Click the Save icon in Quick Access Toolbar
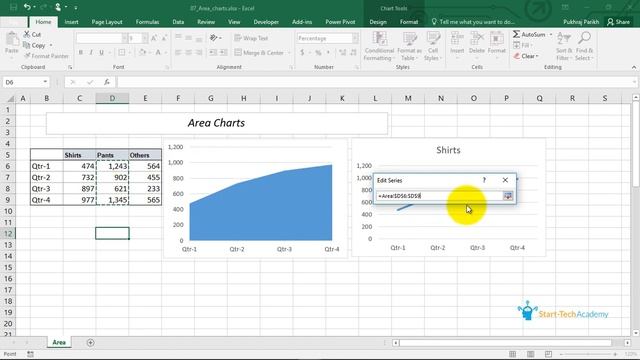640x360 pixels. [x=13, y=7]
